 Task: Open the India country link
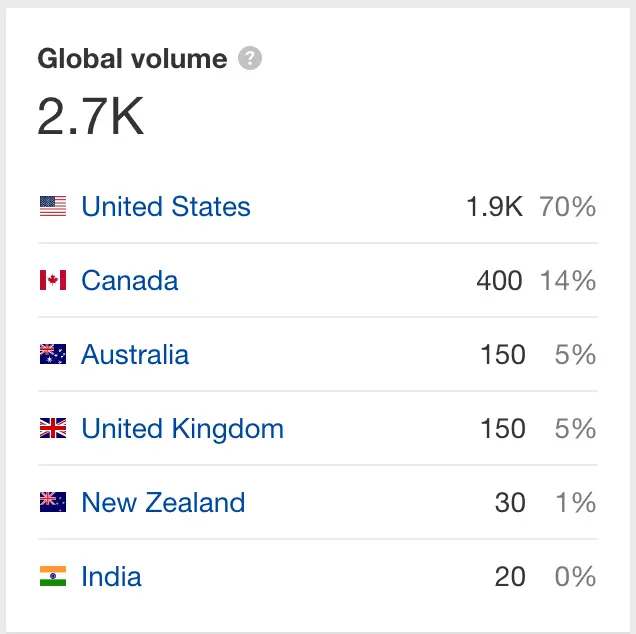click(111, 577)
